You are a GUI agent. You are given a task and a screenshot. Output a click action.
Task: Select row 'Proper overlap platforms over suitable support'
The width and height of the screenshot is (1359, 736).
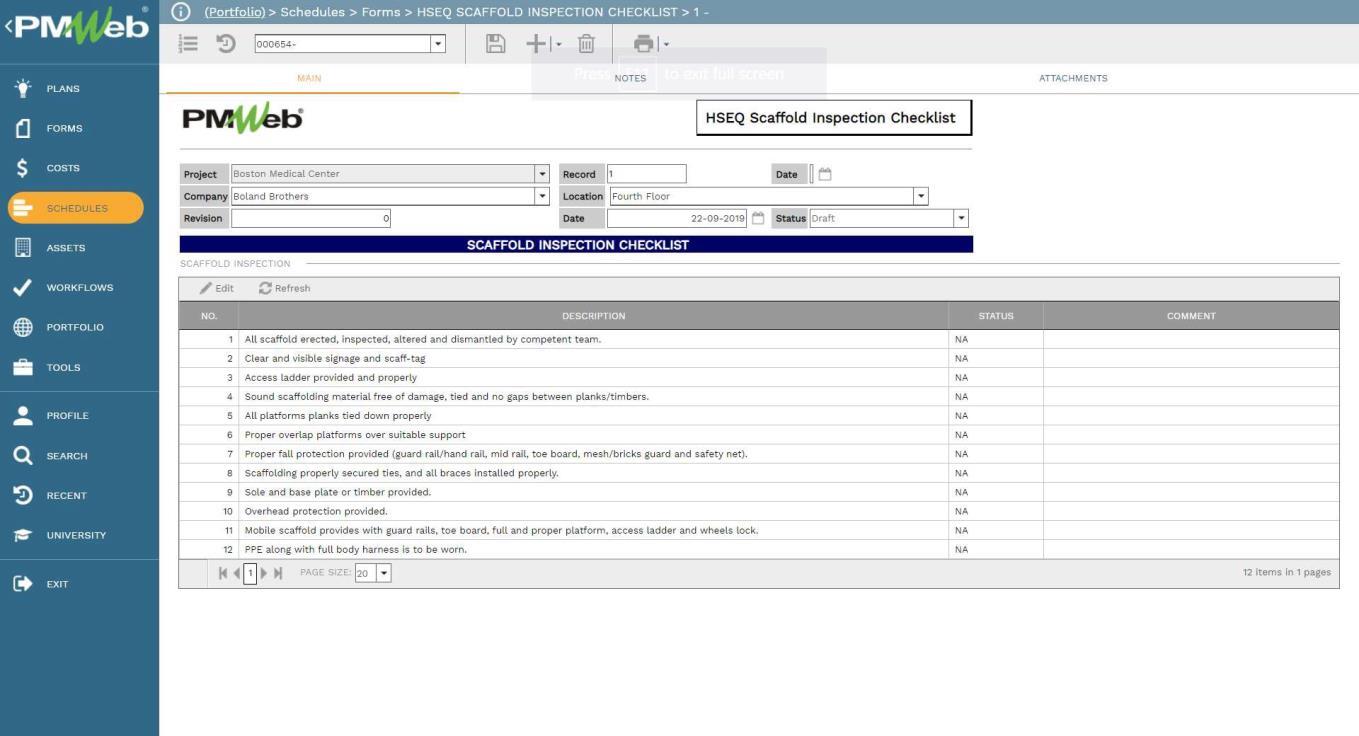click(759, 435)
